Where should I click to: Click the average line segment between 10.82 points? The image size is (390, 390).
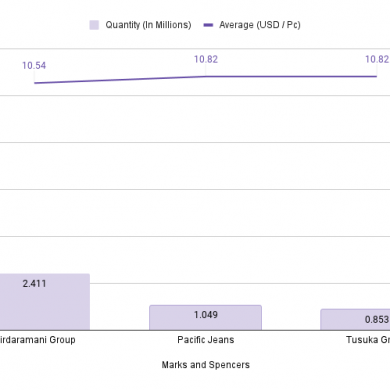coord(291,77)
